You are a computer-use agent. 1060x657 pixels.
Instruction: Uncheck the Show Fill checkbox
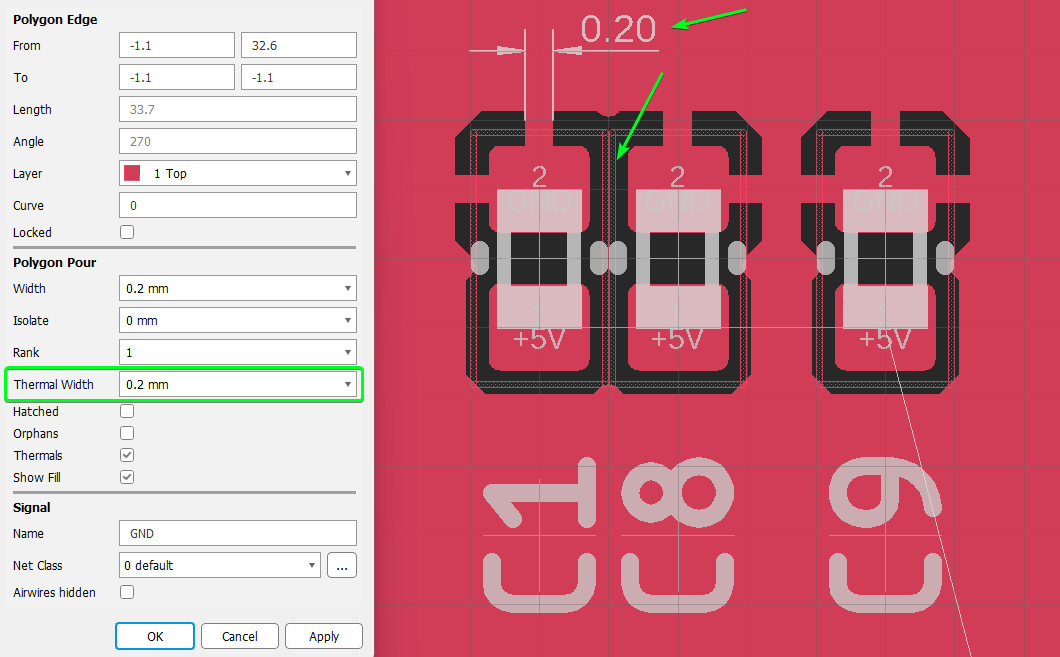(127, 477)
